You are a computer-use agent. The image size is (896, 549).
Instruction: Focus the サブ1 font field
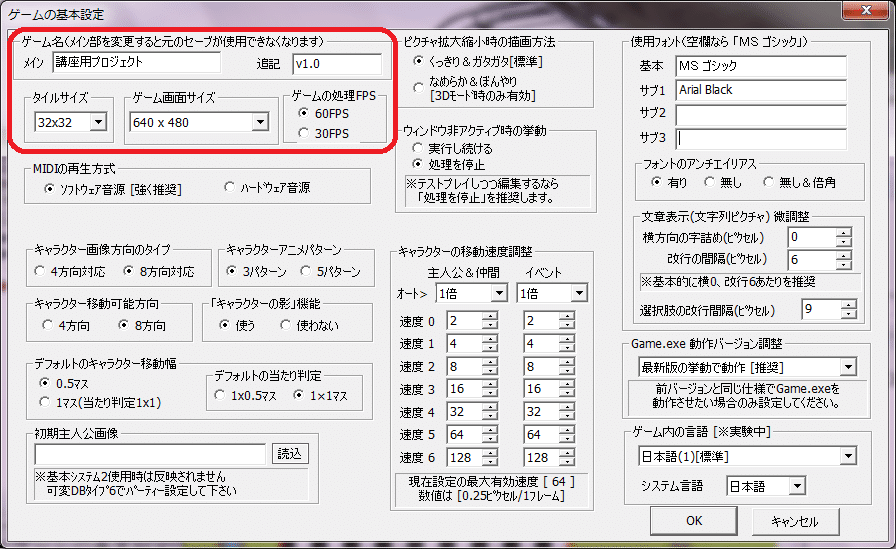tap(761, 90)
